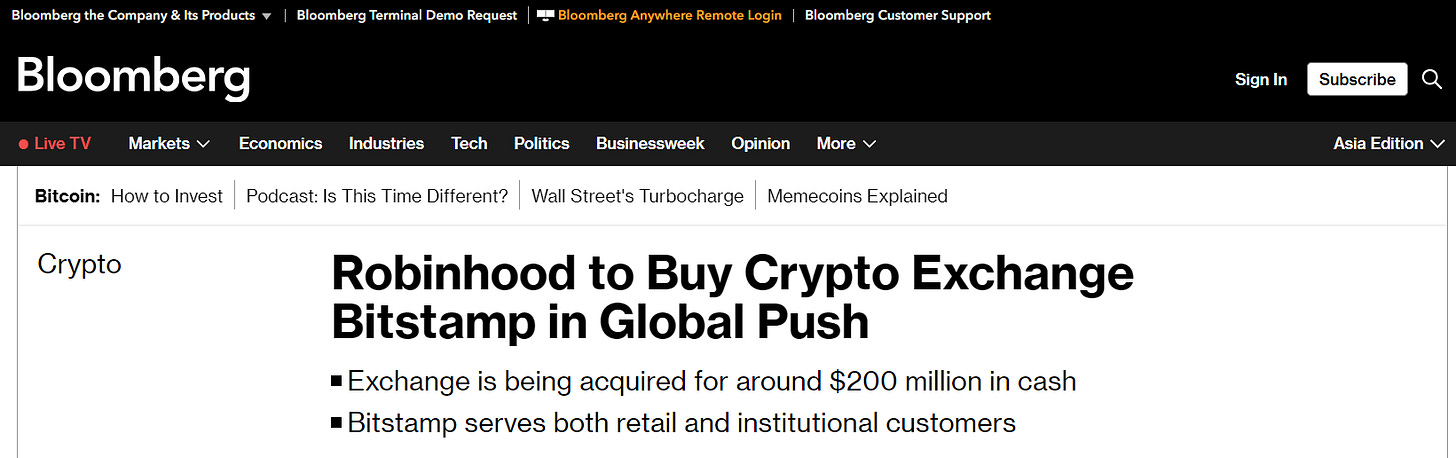
Task: Click the Bloomberg Anywhere Remote Login monitor icon
Action: [x=545, y=16]
